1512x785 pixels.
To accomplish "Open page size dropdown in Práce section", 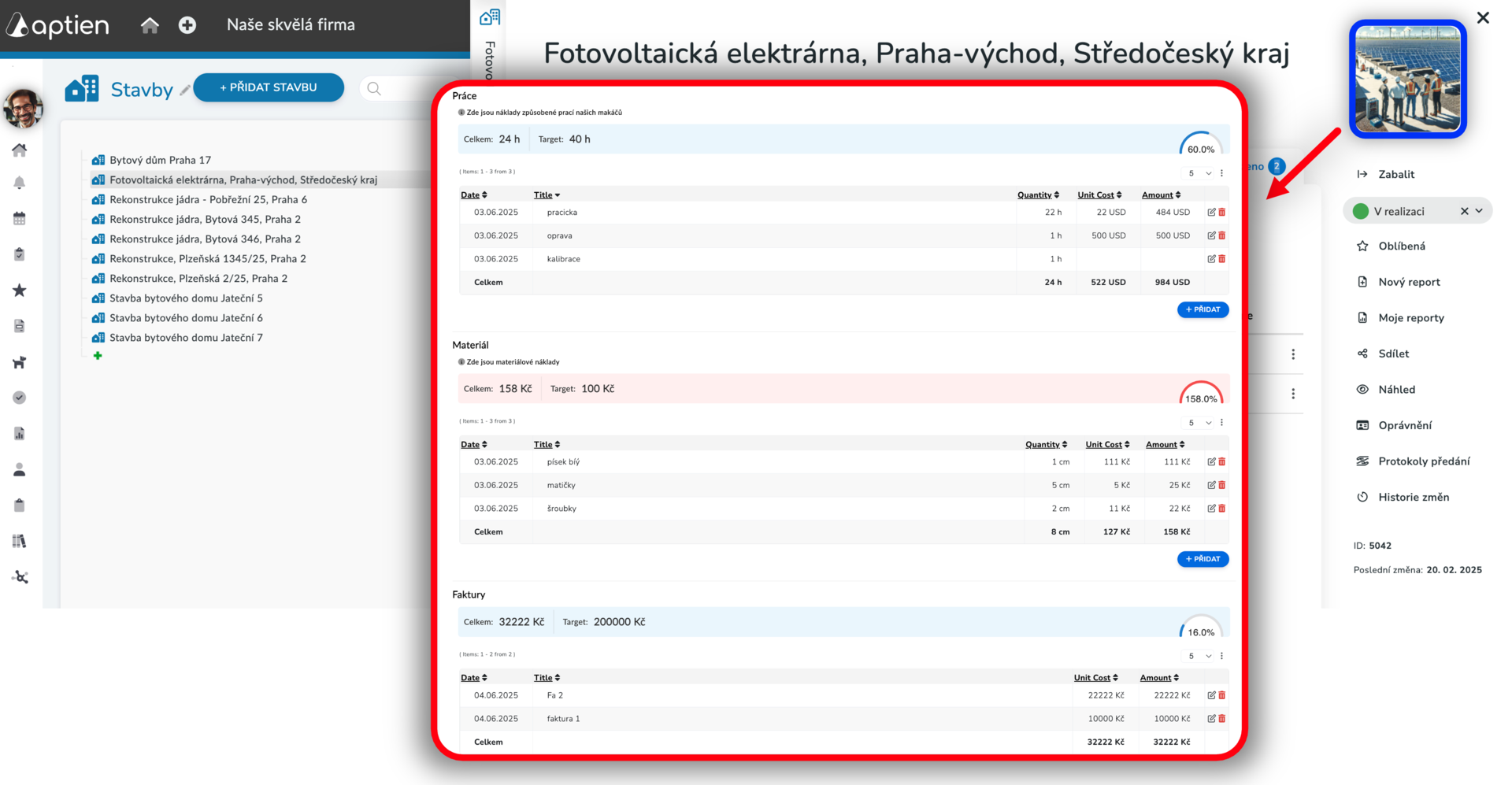I will (1199, 173).
